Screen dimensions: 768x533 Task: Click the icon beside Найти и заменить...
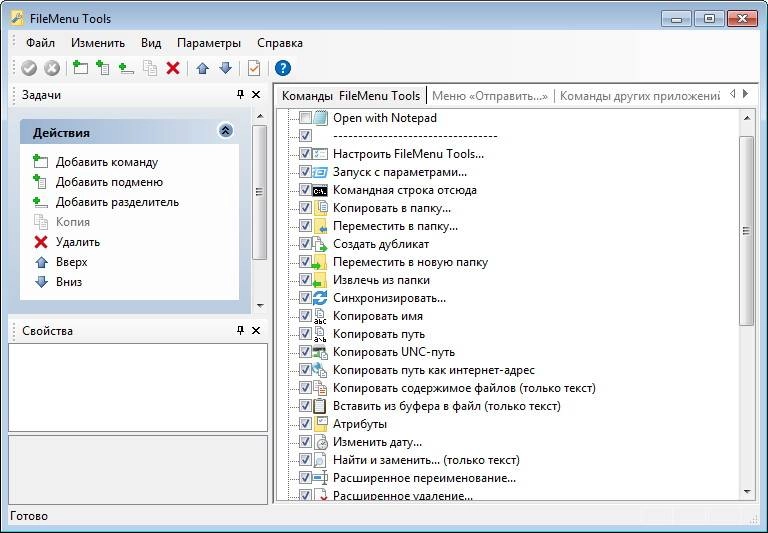(320, 460)
